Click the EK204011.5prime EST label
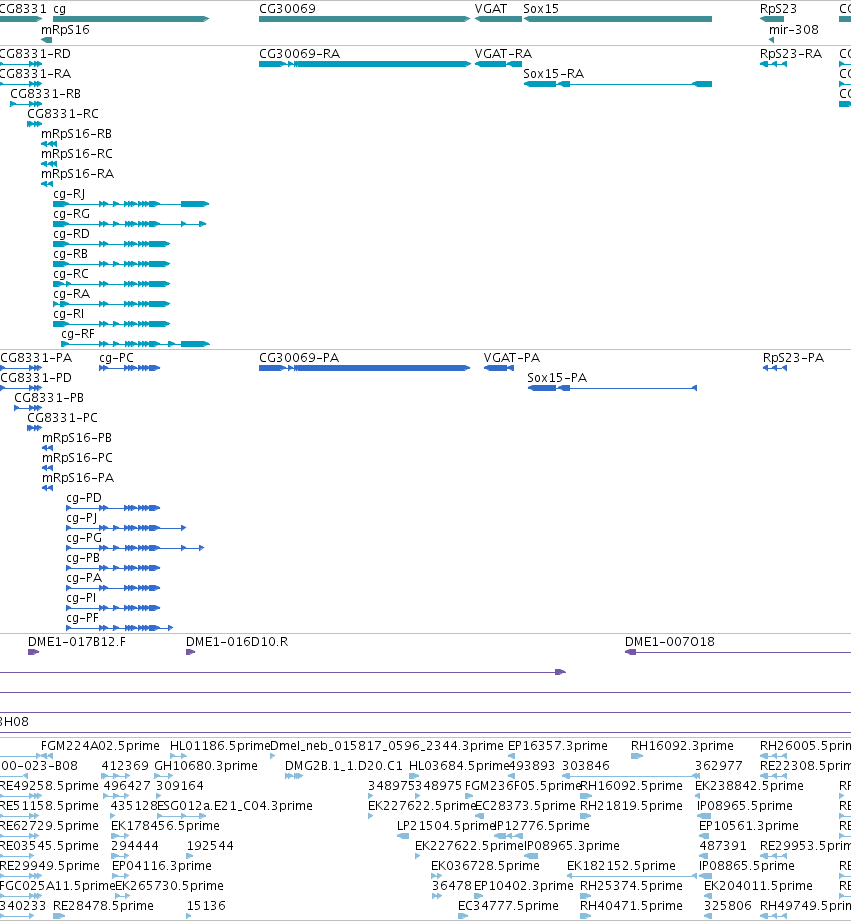Viewport: 851px width, 921px height. (x=758, y=885)
